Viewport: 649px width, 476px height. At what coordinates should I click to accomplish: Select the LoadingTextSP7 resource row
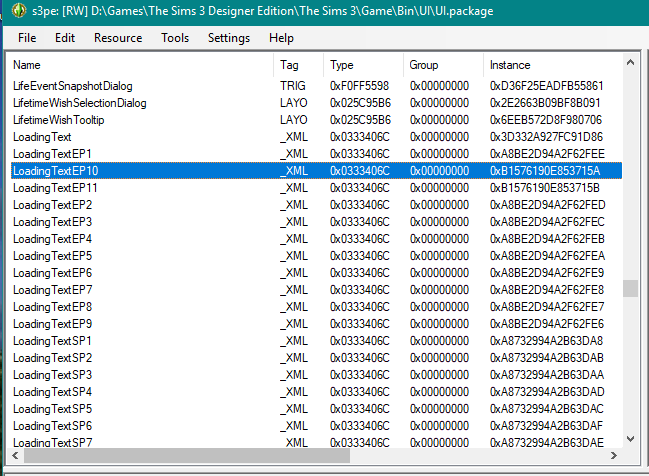[316, 442]
